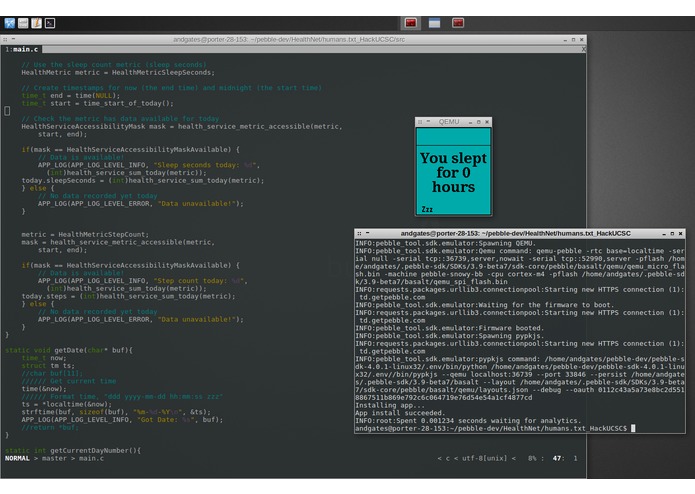695x494 pixels.
Task: Click 'start = time_start_of_today();' code line
Action: click(97, 103)
